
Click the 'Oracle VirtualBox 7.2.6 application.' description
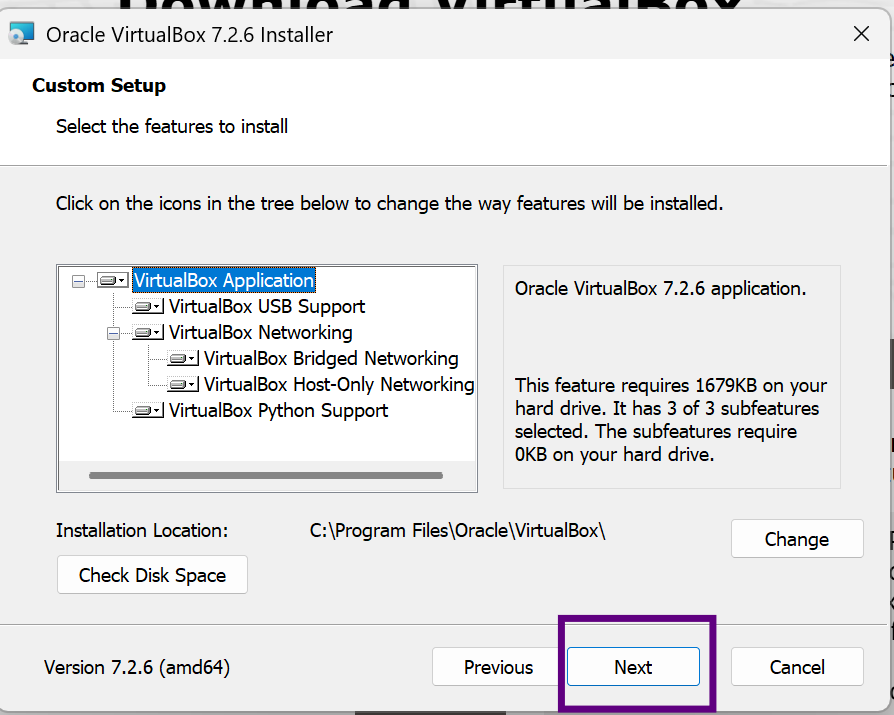point(660,289)
